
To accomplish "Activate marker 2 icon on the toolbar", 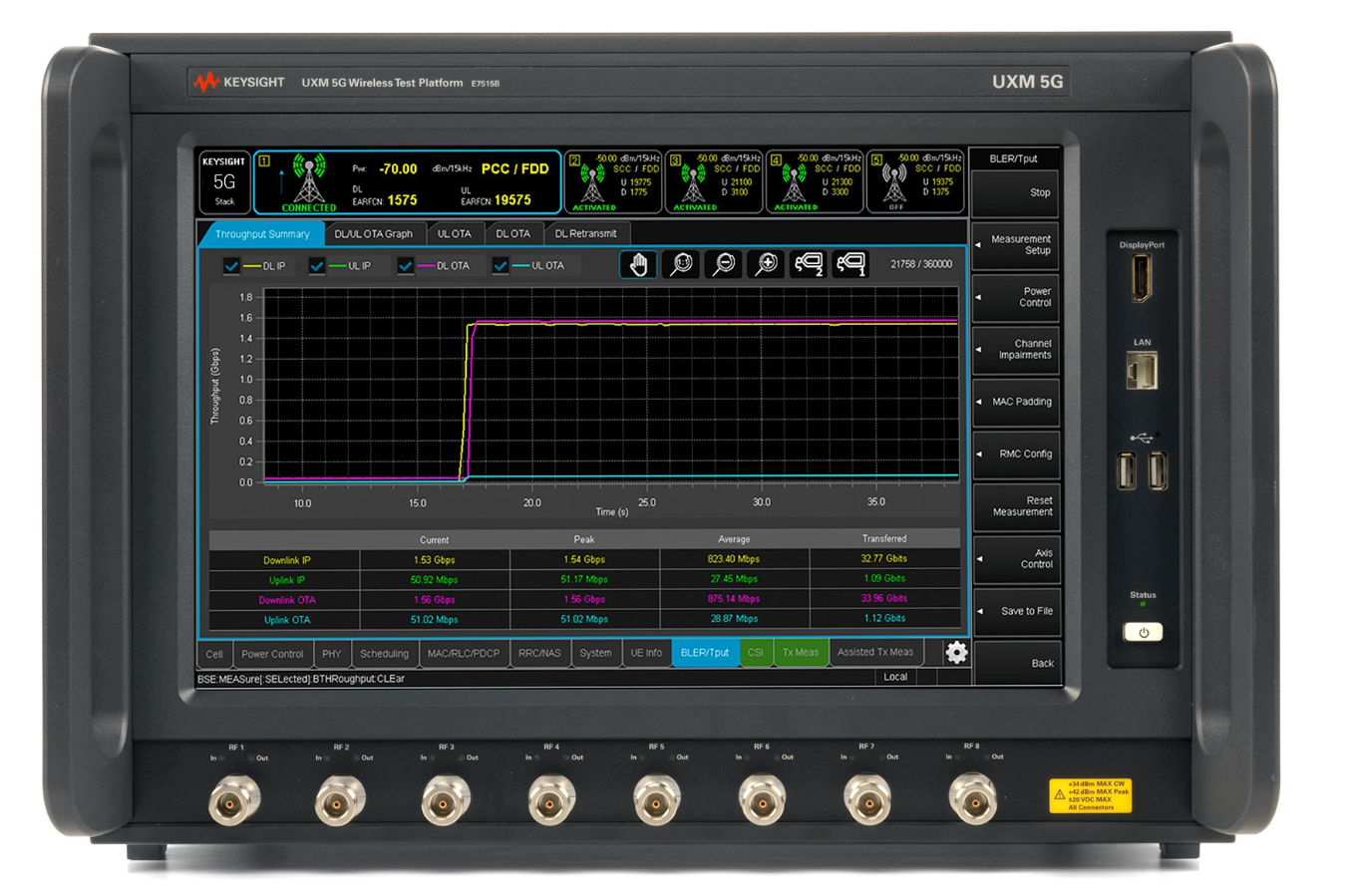I will click(809, 263).
